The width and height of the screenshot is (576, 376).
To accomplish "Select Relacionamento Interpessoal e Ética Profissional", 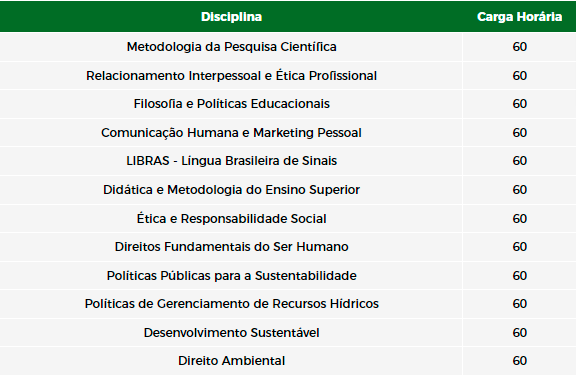I will (x=231, y=76).
